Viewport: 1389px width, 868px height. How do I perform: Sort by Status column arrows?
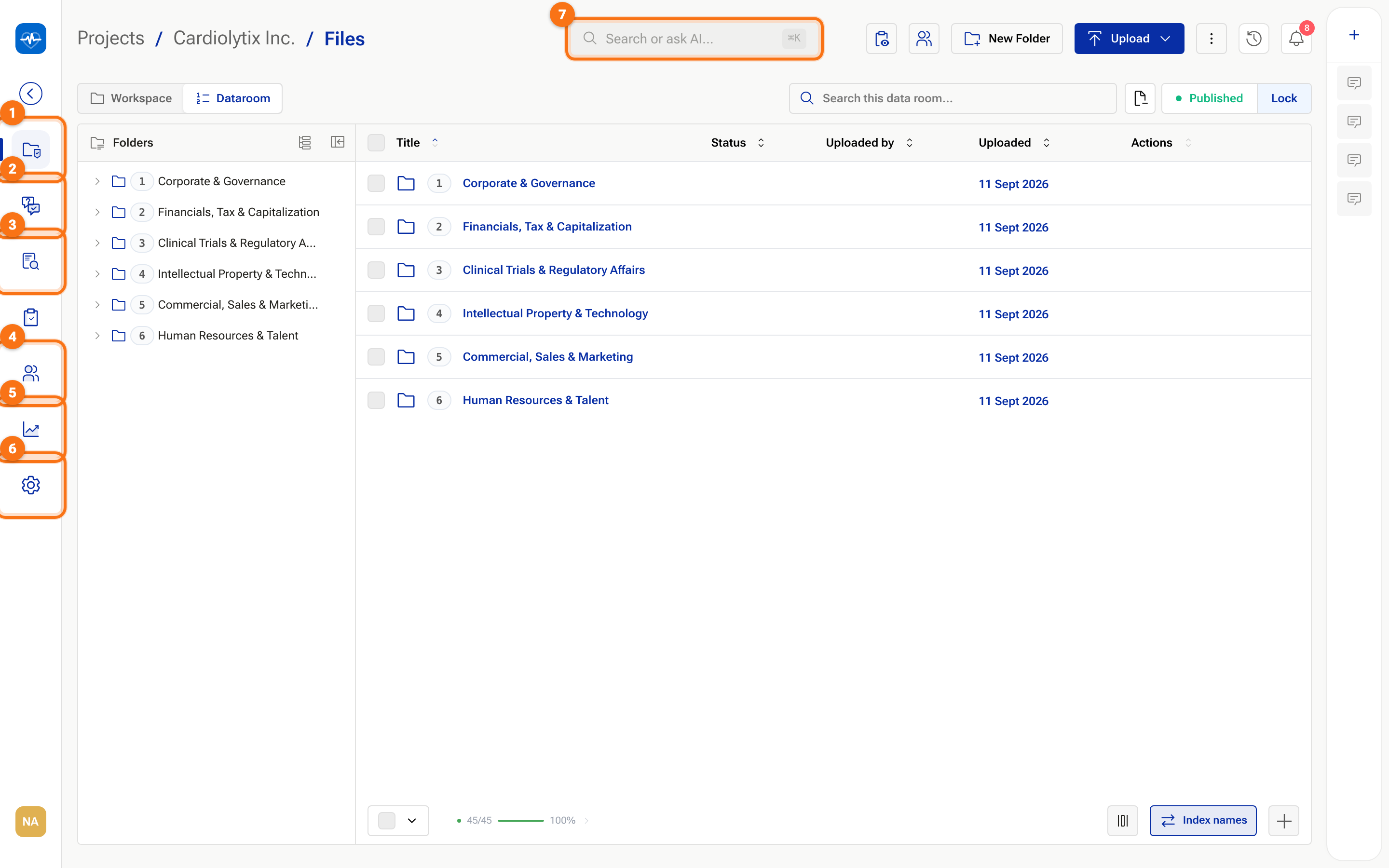coord(761,143)
